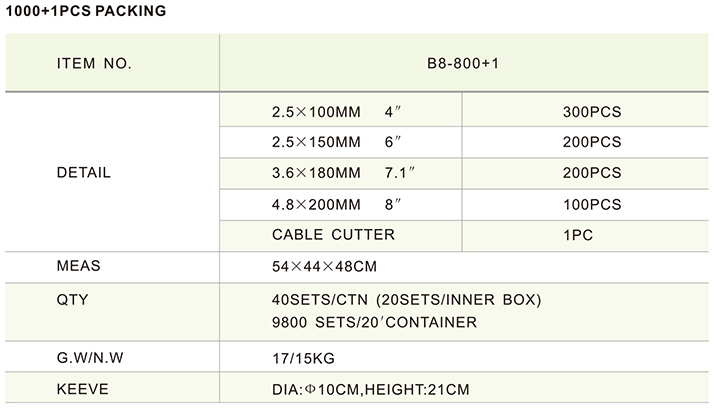Click the "9800 SETS/20′CONTAINER" line
Screen dimensions: 714x408
[x=374, y=322]
